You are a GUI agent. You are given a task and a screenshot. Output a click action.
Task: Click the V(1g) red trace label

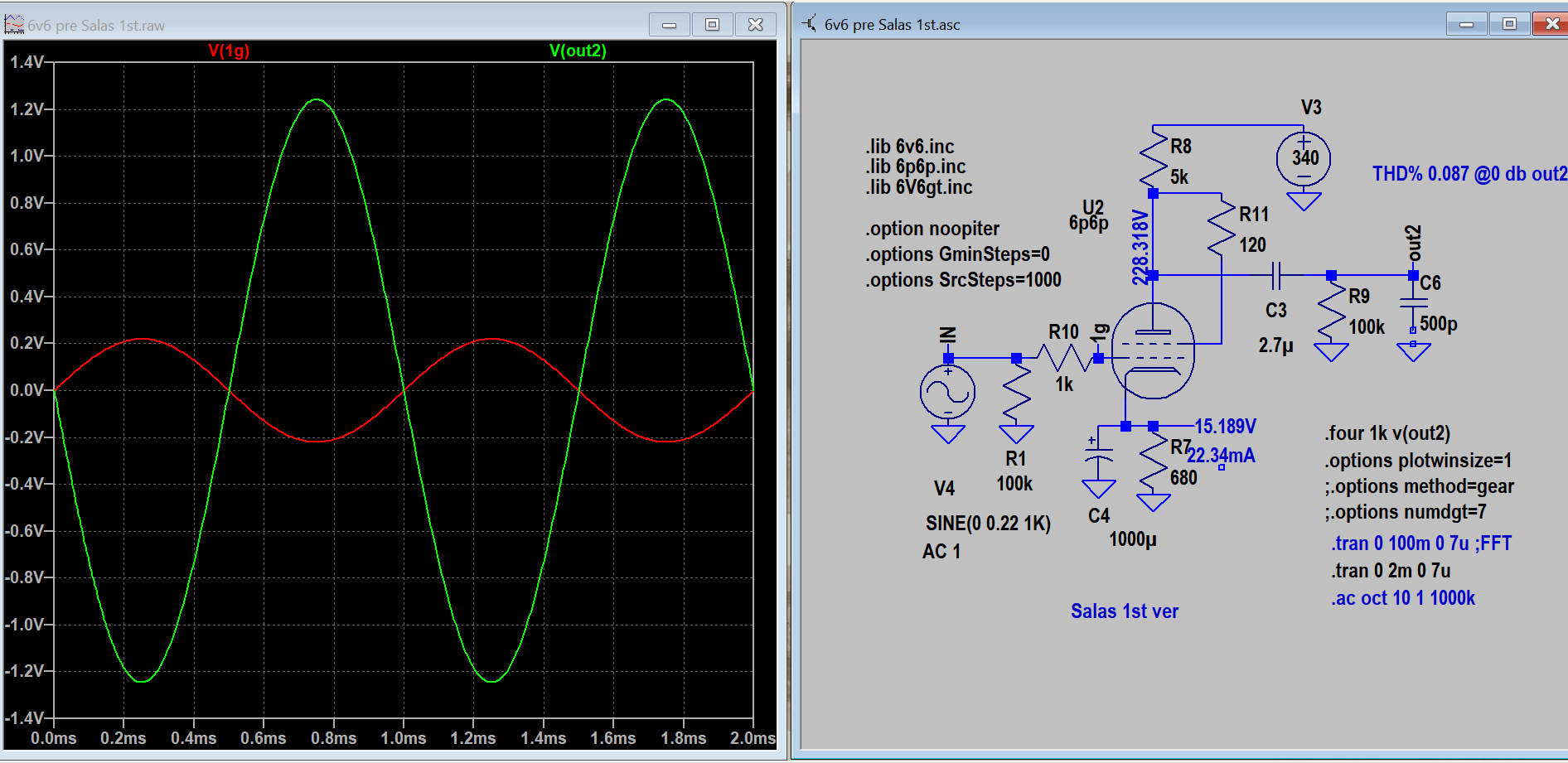[229, 51]
